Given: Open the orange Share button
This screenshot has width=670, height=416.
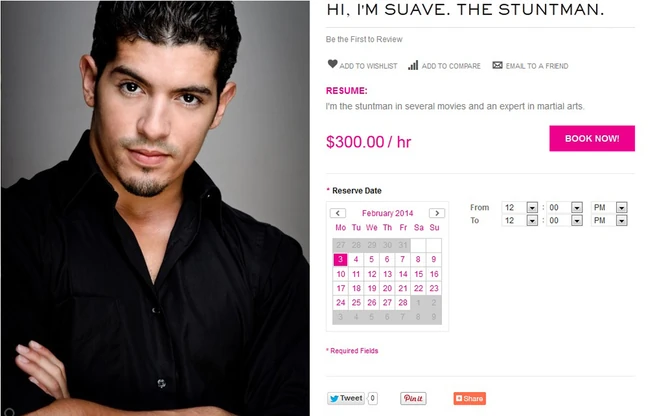Looking at the screenshot, I should point(469,398).
